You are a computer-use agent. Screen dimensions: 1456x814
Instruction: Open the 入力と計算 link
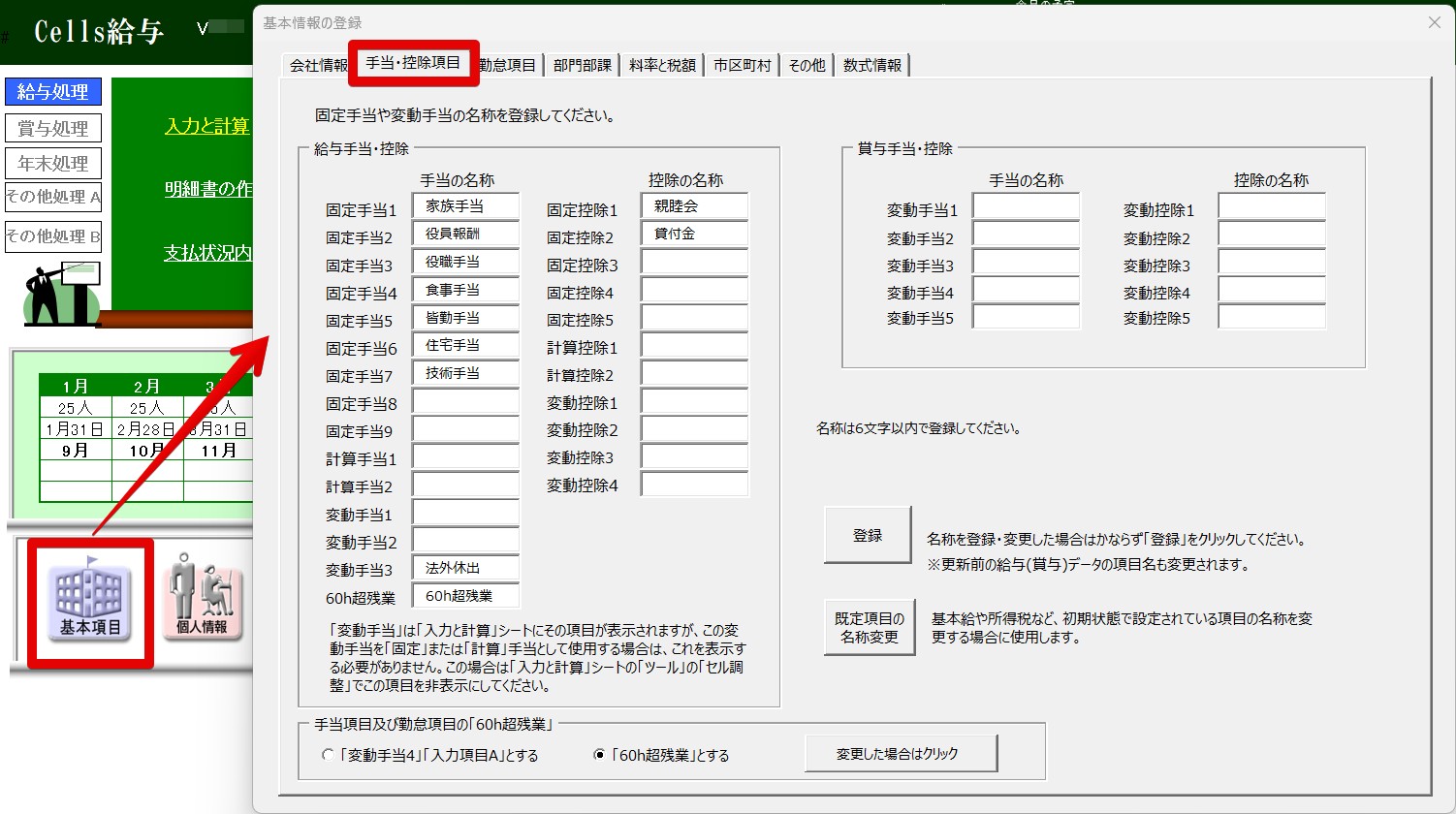point(207,126)
